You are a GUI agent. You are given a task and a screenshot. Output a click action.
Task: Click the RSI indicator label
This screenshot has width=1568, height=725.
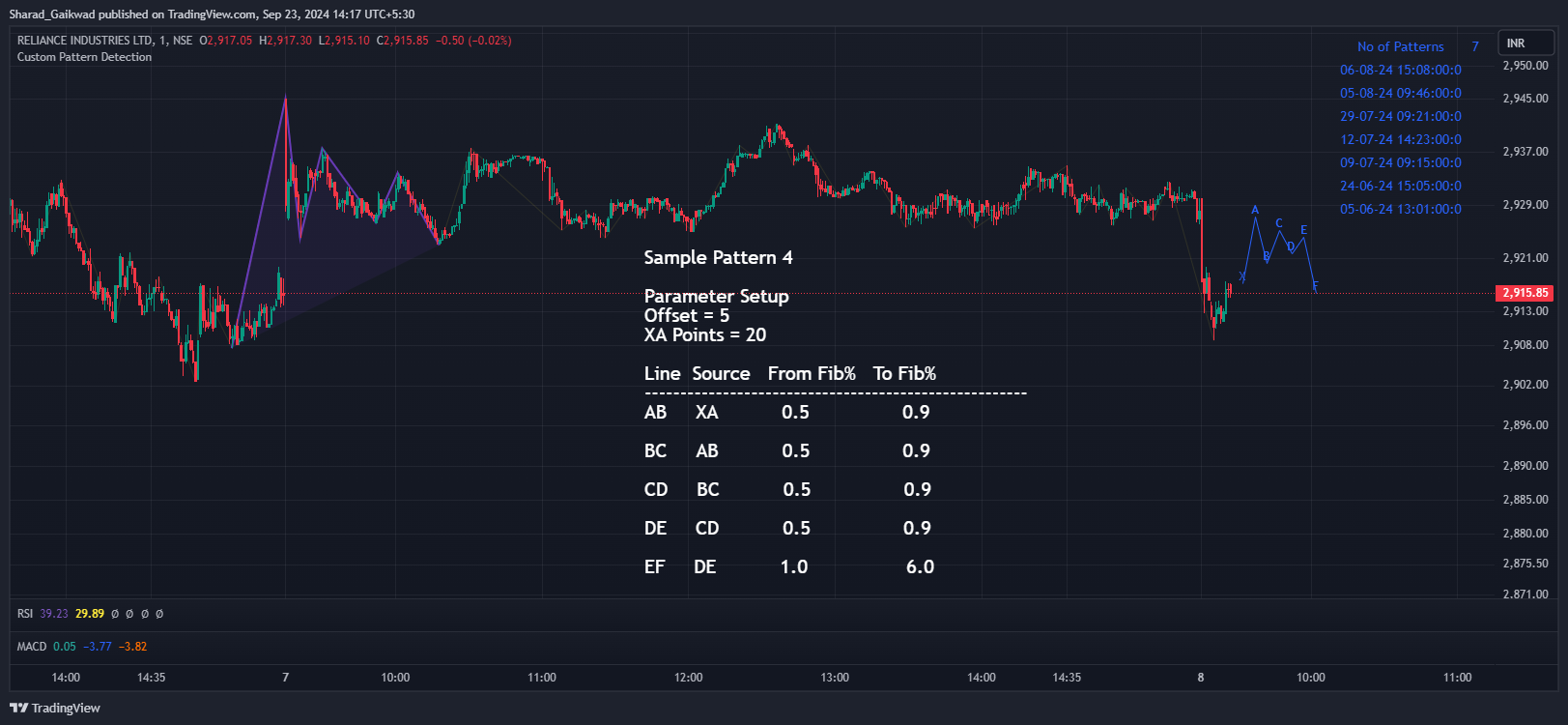(x=25, y=614)
